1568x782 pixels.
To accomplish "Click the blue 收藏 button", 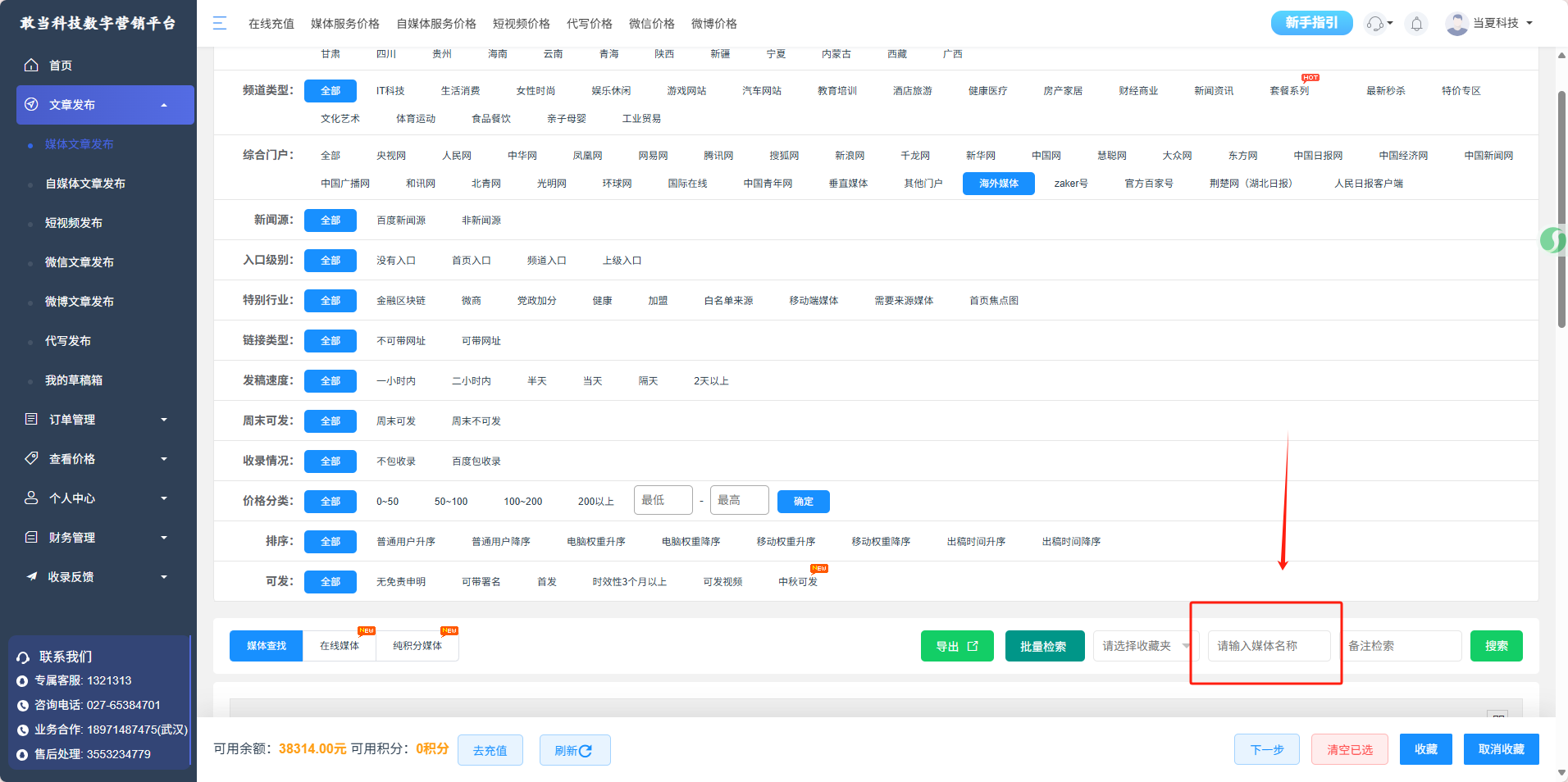I will [1426, 749].
